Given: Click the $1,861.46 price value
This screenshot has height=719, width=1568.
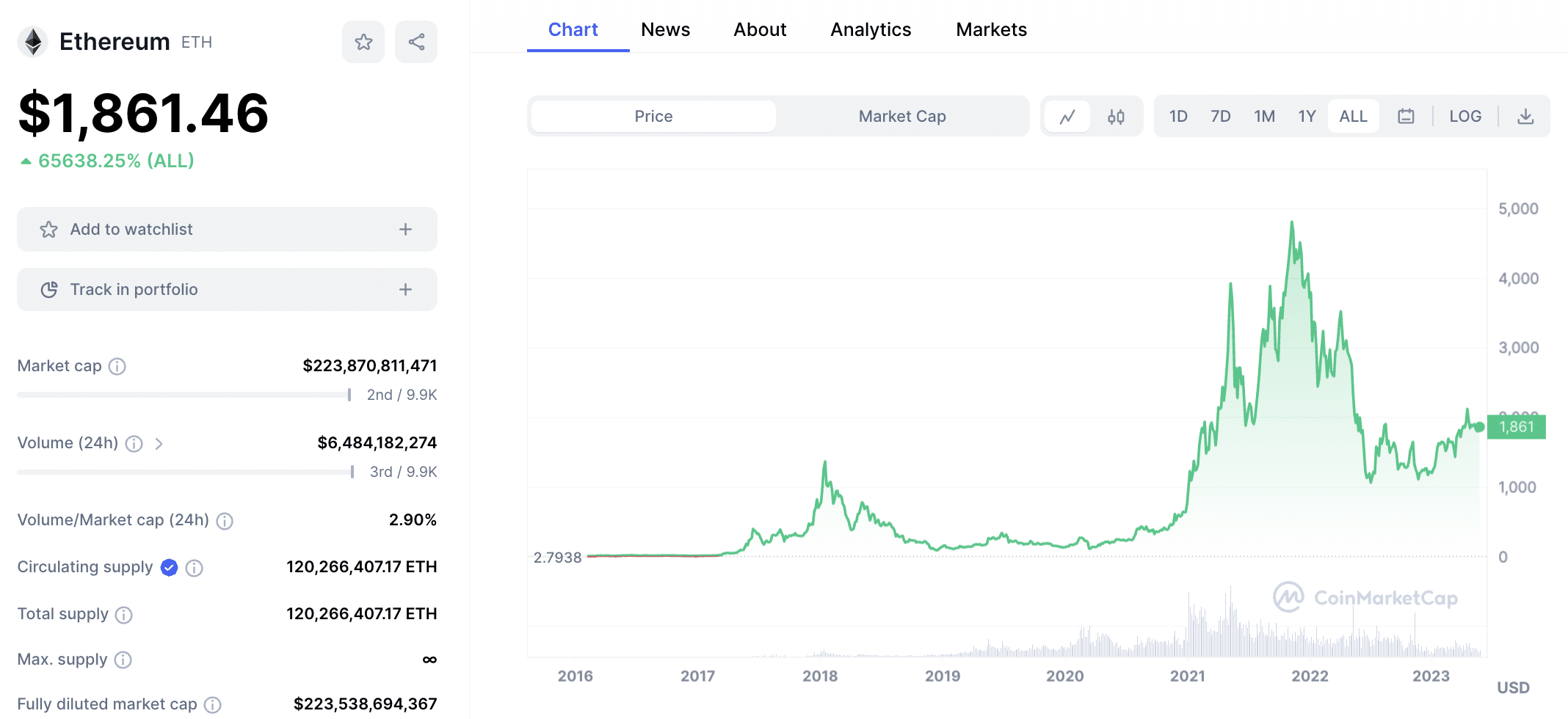Looking at the screenshot, I should (x=143, y=114).
